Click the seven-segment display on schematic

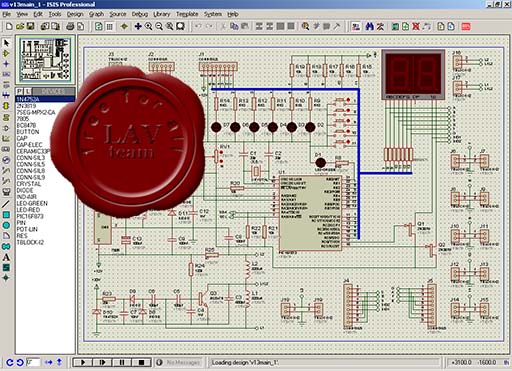click(x=413, y=75)
